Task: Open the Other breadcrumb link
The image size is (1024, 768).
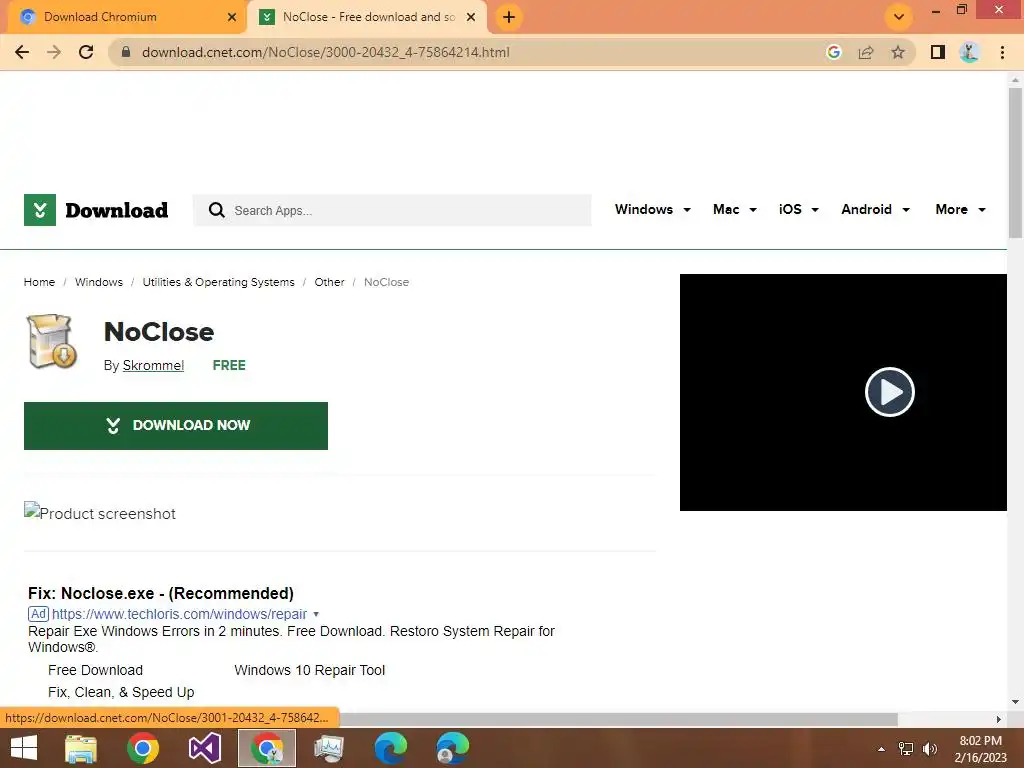Action: [329, 282]
